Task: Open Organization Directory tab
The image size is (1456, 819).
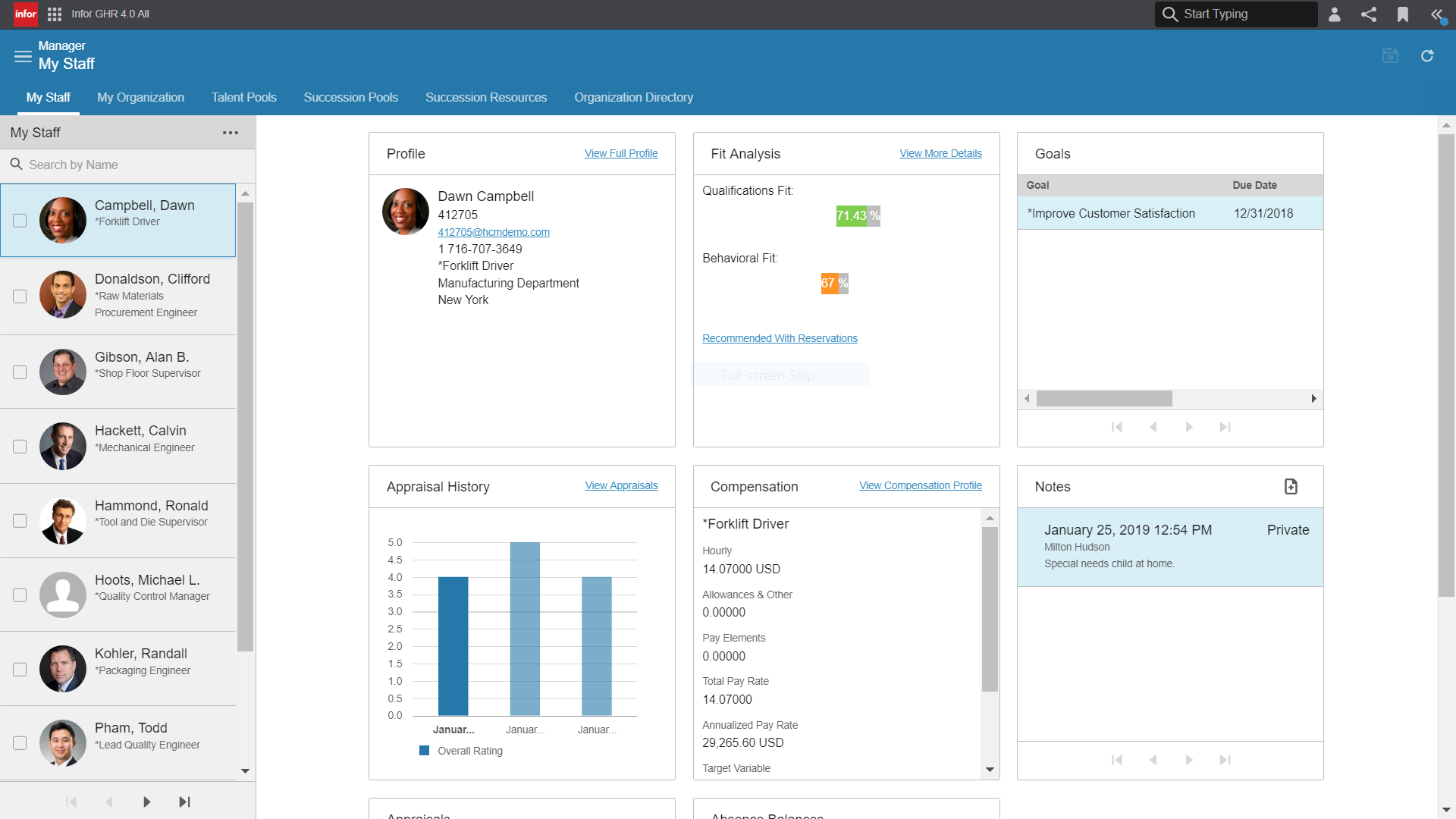Action: click(633, 97)
